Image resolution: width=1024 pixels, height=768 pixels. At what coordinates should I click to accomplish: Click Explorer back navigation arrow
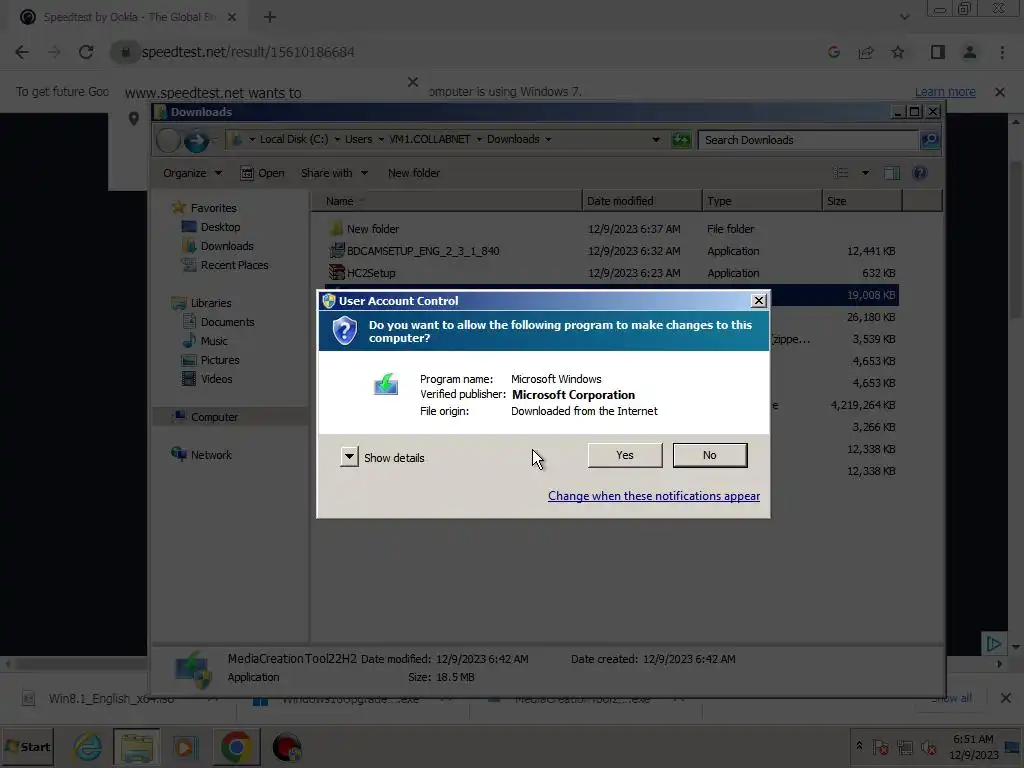(x=168, y=140)
